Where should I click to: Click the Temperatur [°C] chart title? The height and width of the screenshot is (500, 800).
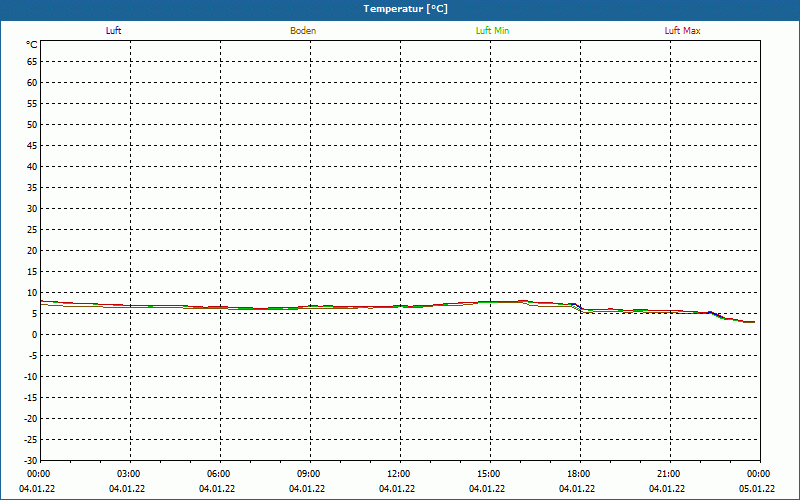[406, 9]
